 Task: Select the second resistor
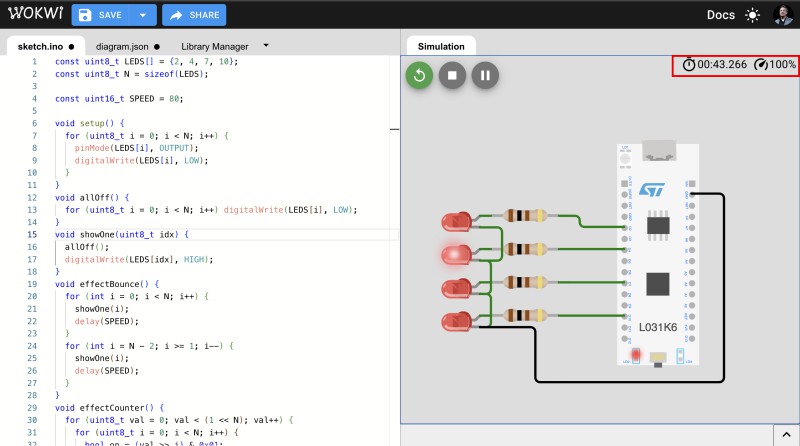click(526, 249)
